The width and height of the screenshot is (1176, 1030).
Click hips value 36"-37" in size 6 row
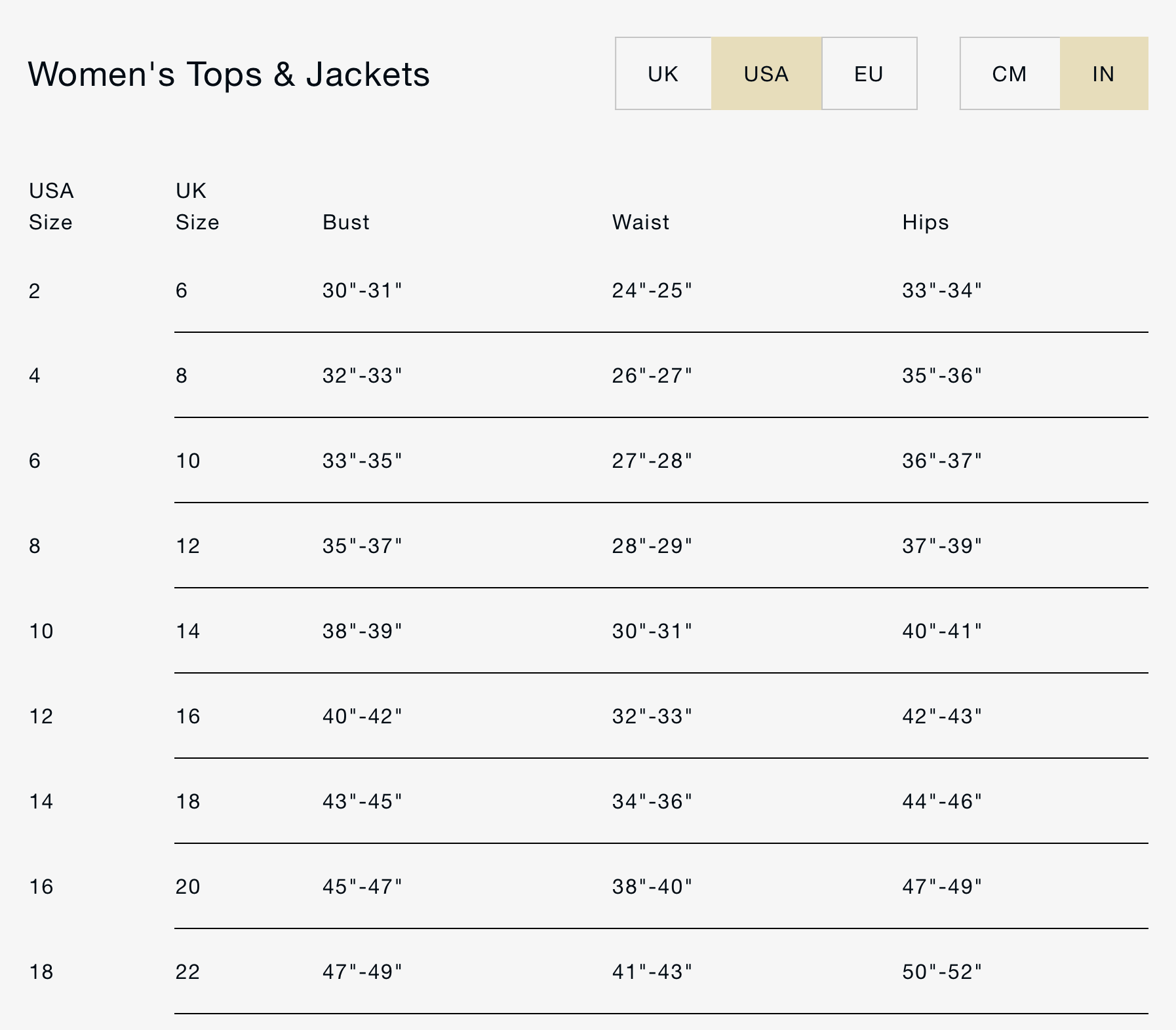(x=941, y=461)
